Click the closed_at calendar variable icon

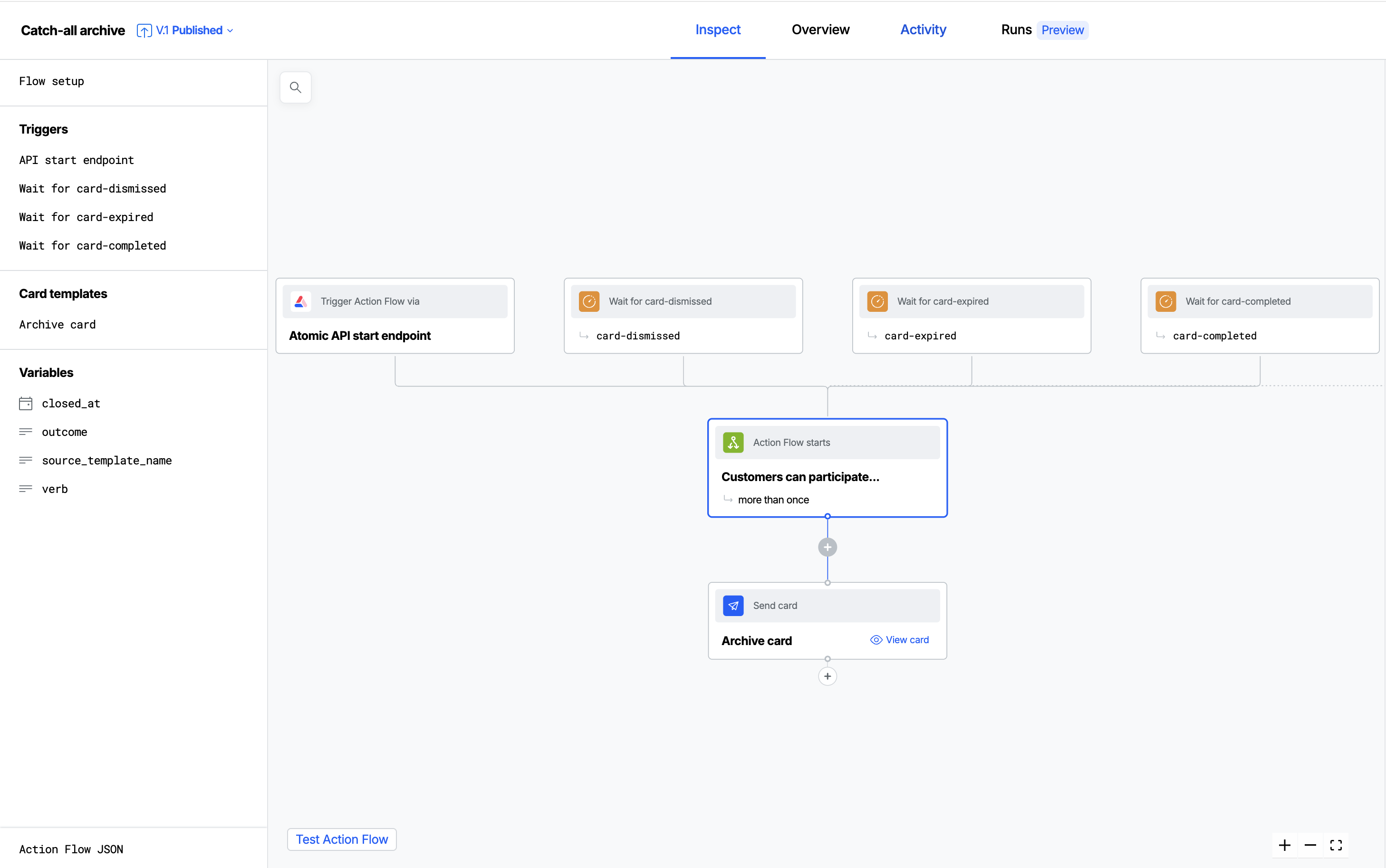coord(26,404)
